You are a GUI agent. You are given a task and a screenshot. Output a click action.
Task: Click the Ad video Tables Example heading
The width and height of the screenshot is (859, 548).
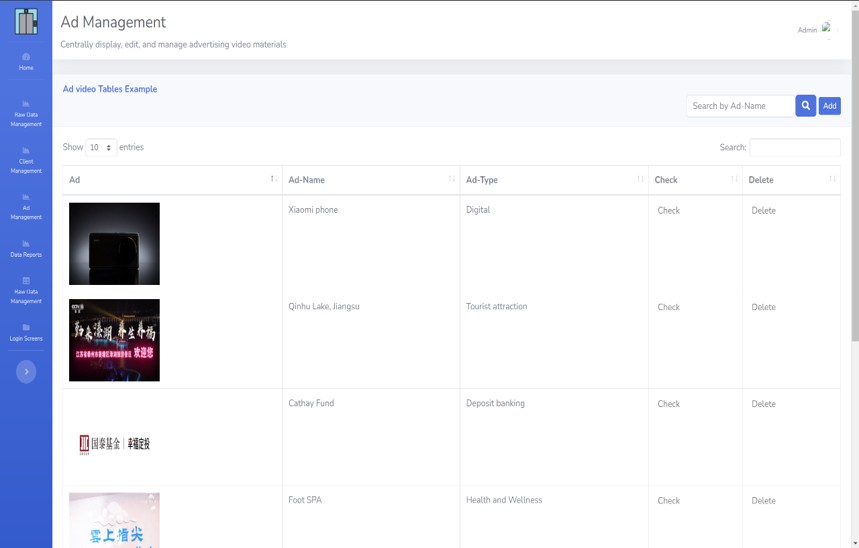(110, 89)
